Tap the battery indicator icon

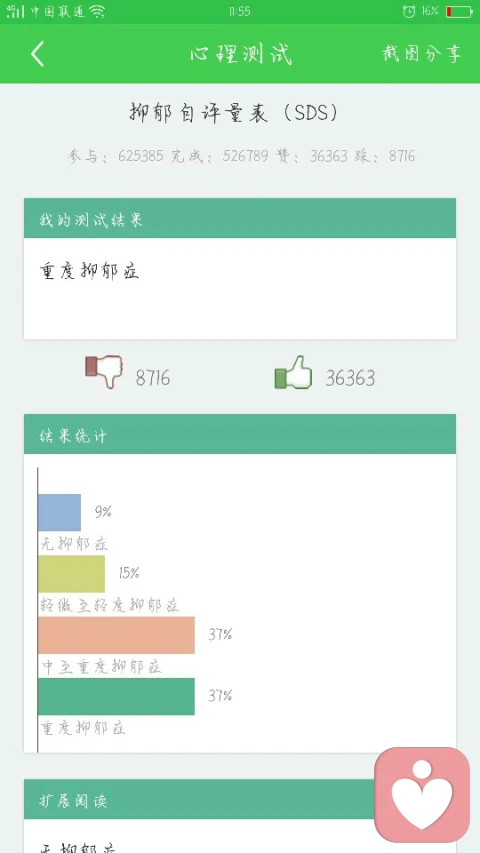pos(459,11)
